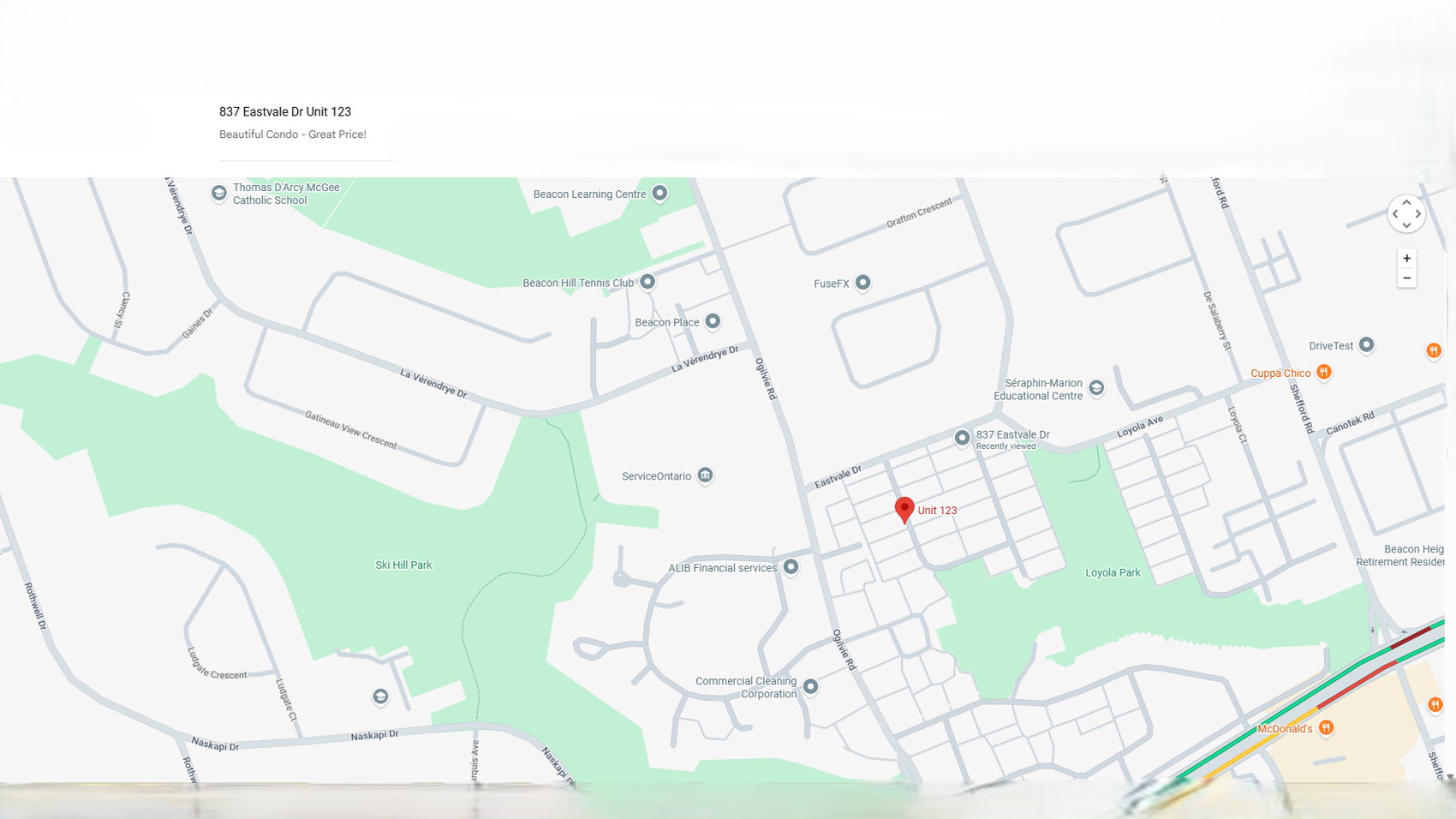The width and height of the screenshot is (1456, 819).
Task: Open the McDonald's restaurant marker
Action: point(1326,728)
